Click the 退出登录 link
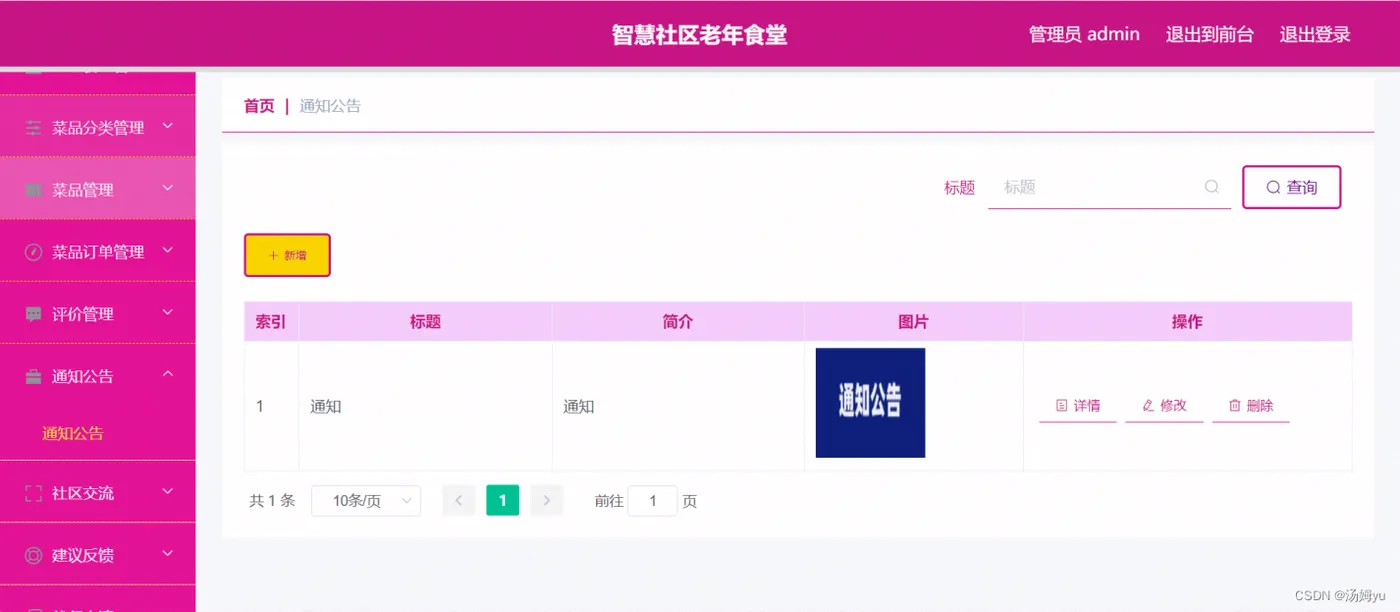The image size is (1400, 612). point(1315,34)
